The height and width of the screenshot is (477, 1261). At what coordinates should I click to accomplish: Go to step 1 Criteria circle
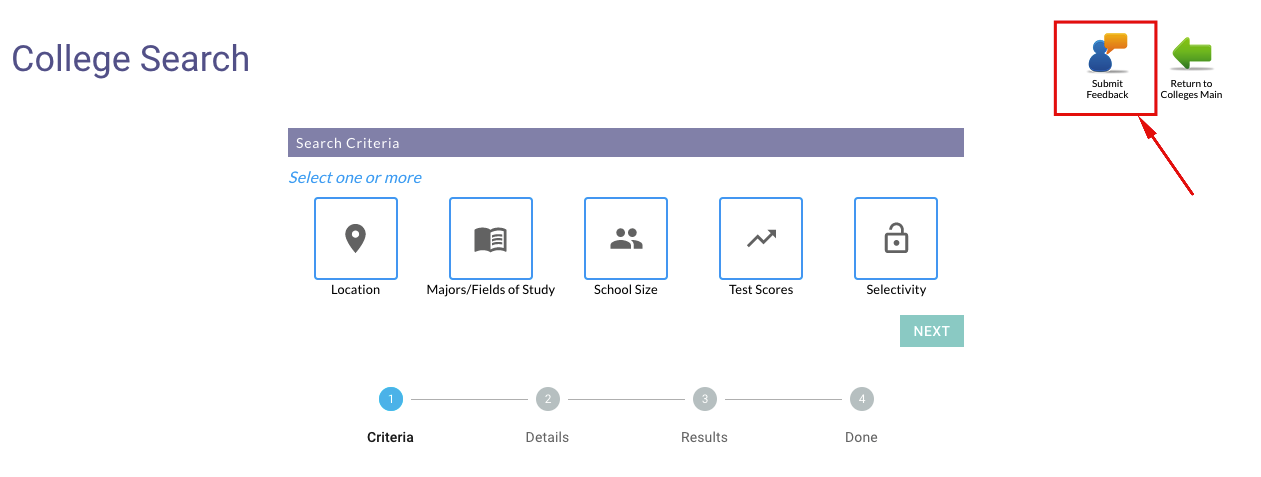pos(391,399)
